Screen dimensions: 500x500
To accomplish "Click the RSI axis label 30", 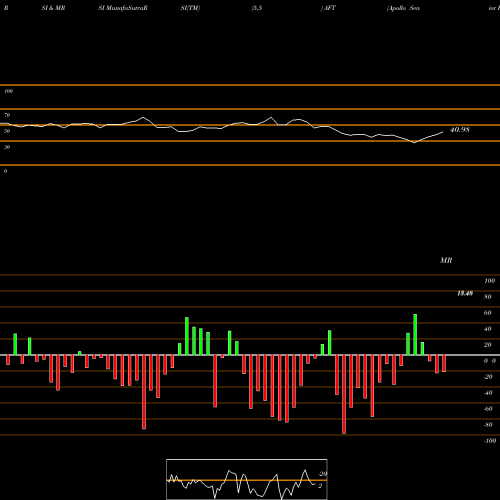I will [7, 147].
